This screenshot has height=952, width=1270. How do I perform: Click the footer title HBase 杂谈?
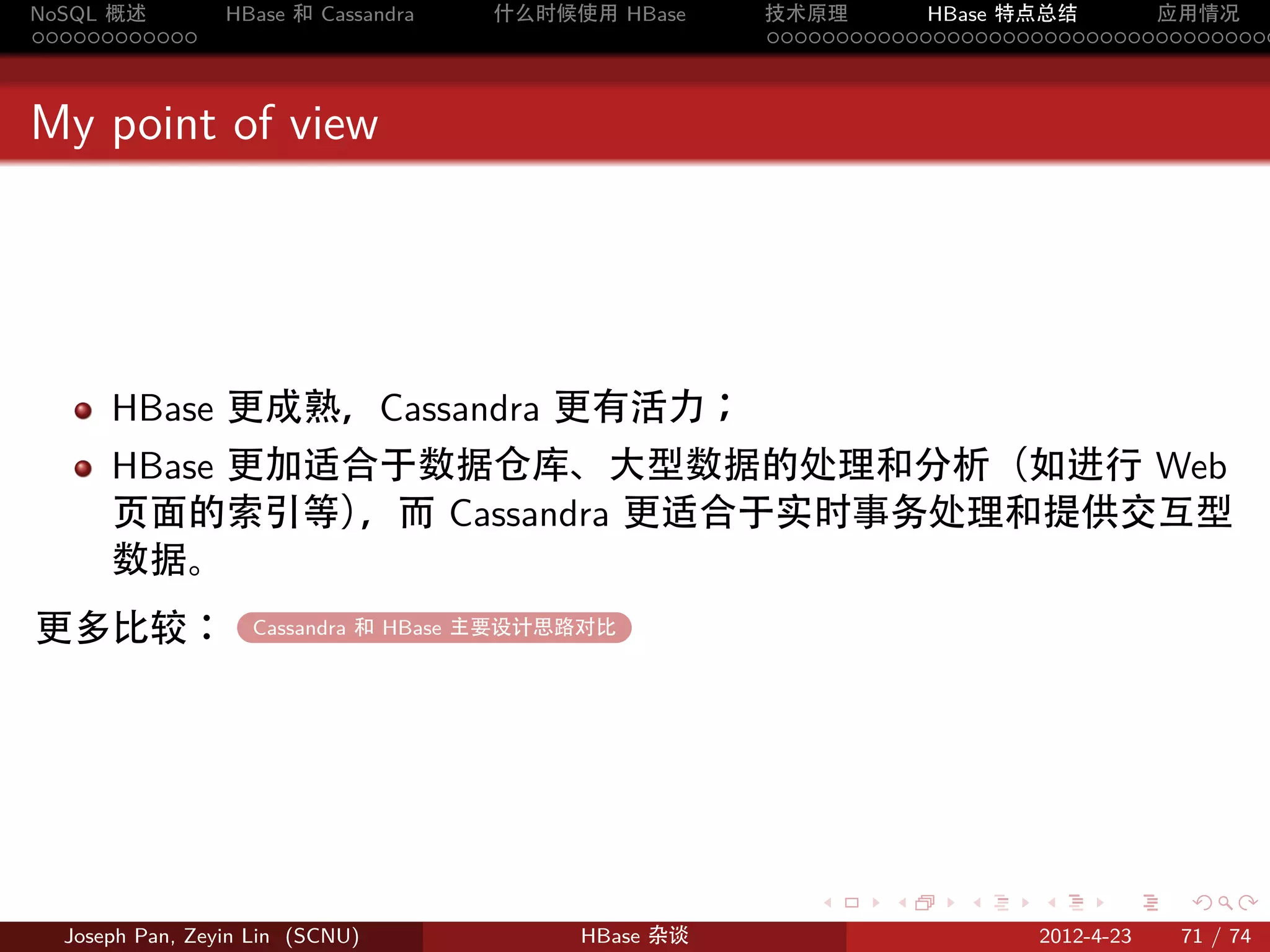[634, 936]
